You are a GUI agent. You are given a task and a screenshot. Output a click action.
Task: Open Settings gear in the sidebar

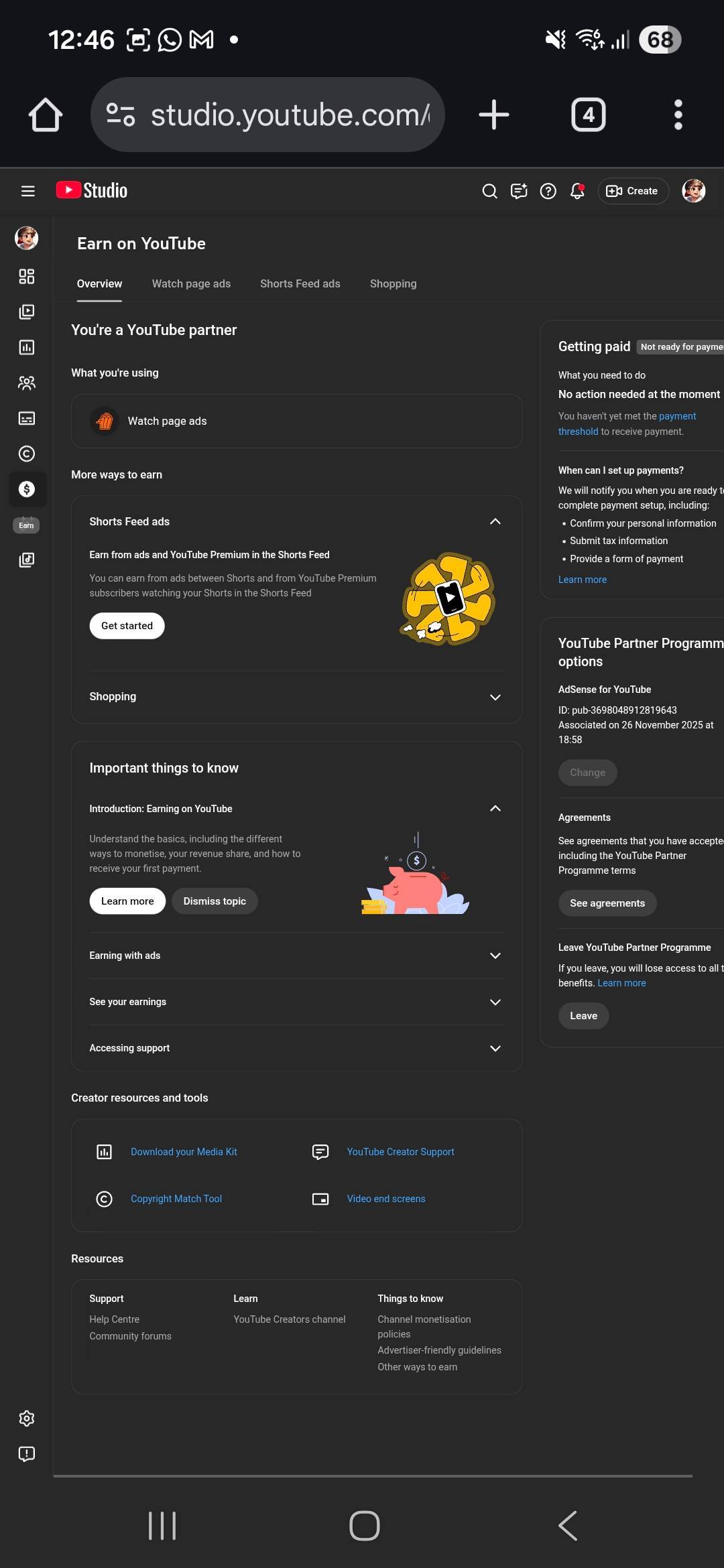[x=27, y=1418]
